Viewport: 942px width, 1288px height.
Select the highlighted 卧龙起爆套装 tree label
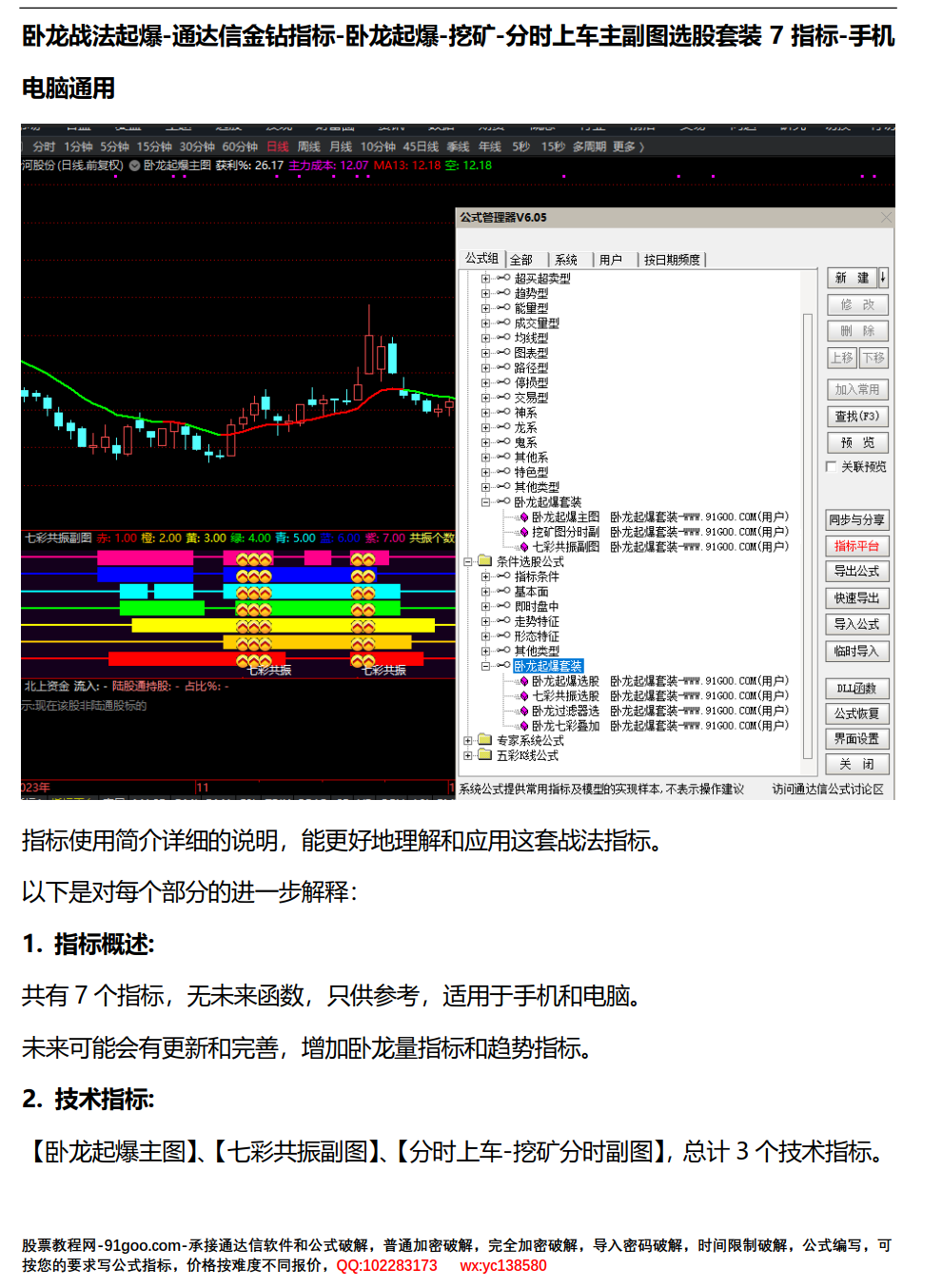click(x=548, y=666)
